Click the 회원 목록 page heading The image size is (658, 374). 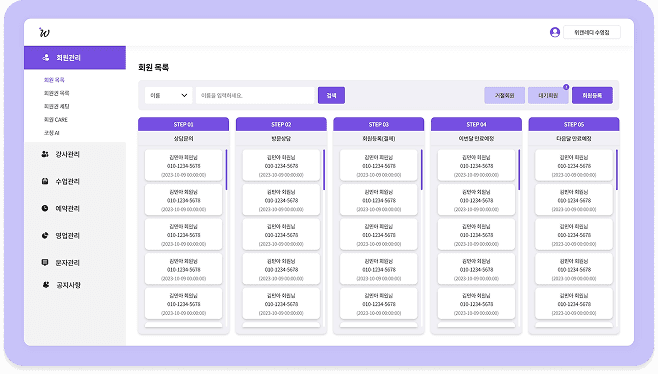point(154,67)
